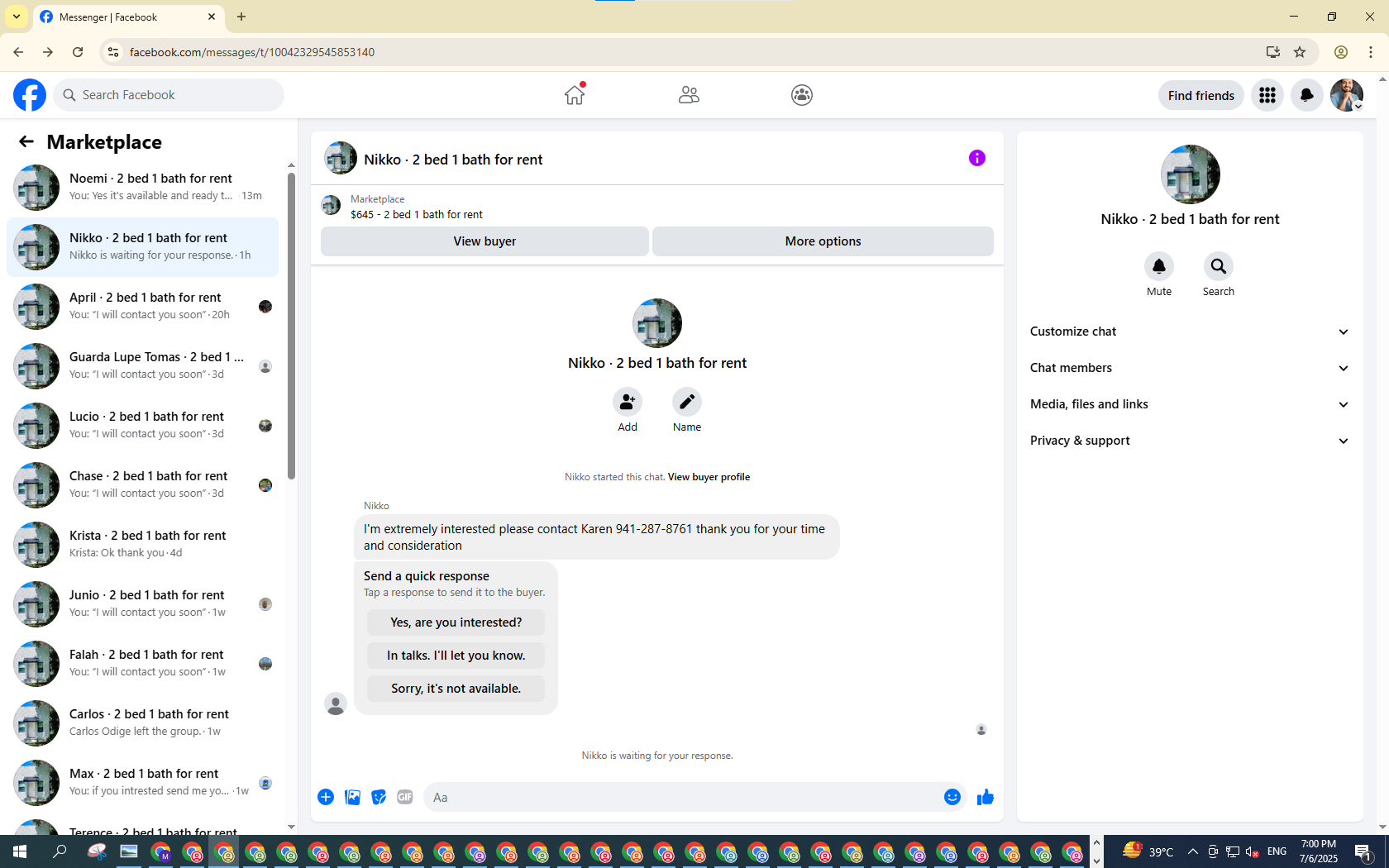1389x868 pixels.
Task: Add people to the chat
Action: tap(628, 402)
